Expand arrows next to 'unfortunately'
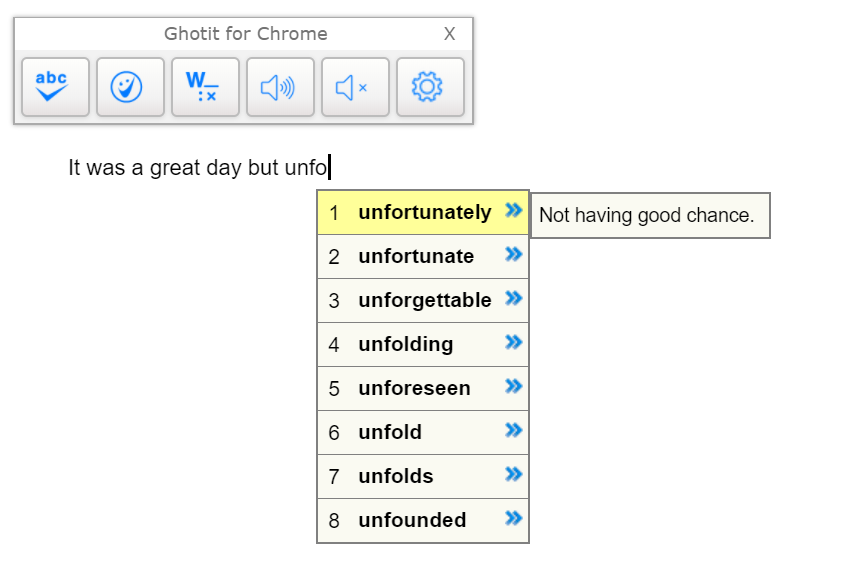 pos(514,211)
